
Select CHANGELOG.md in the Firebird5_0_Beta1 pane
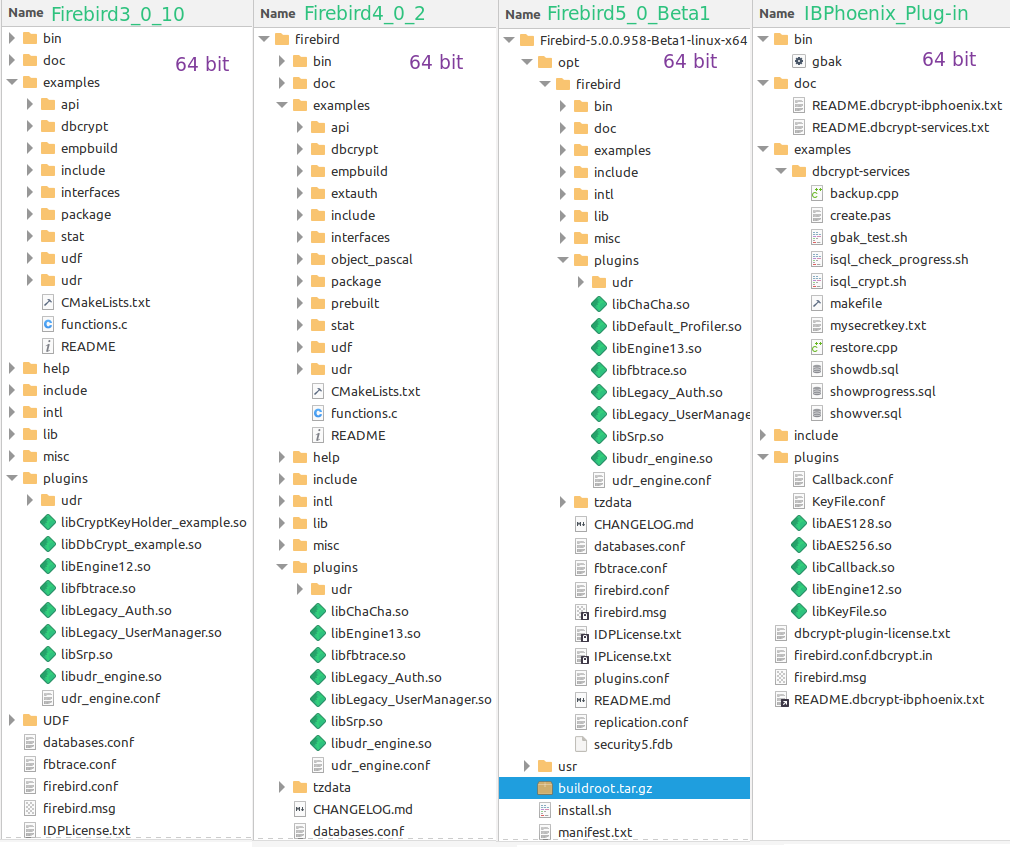tap(643, 524)
